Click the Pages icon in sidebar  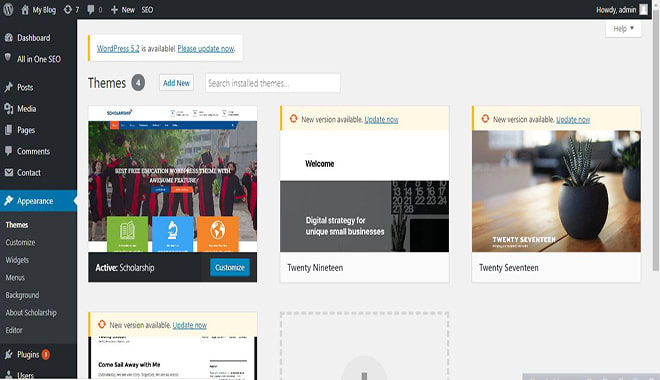(x=8, y=130)
